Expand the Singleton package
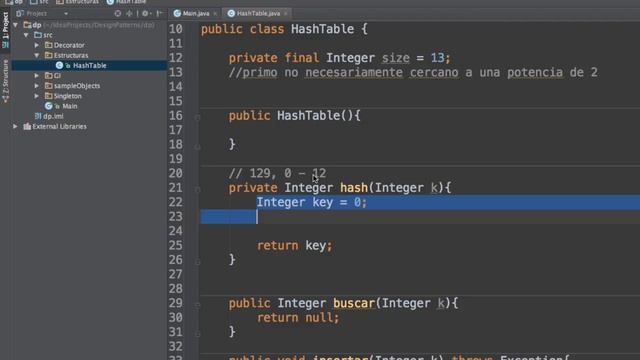640x360 pixels. (37, 96)
